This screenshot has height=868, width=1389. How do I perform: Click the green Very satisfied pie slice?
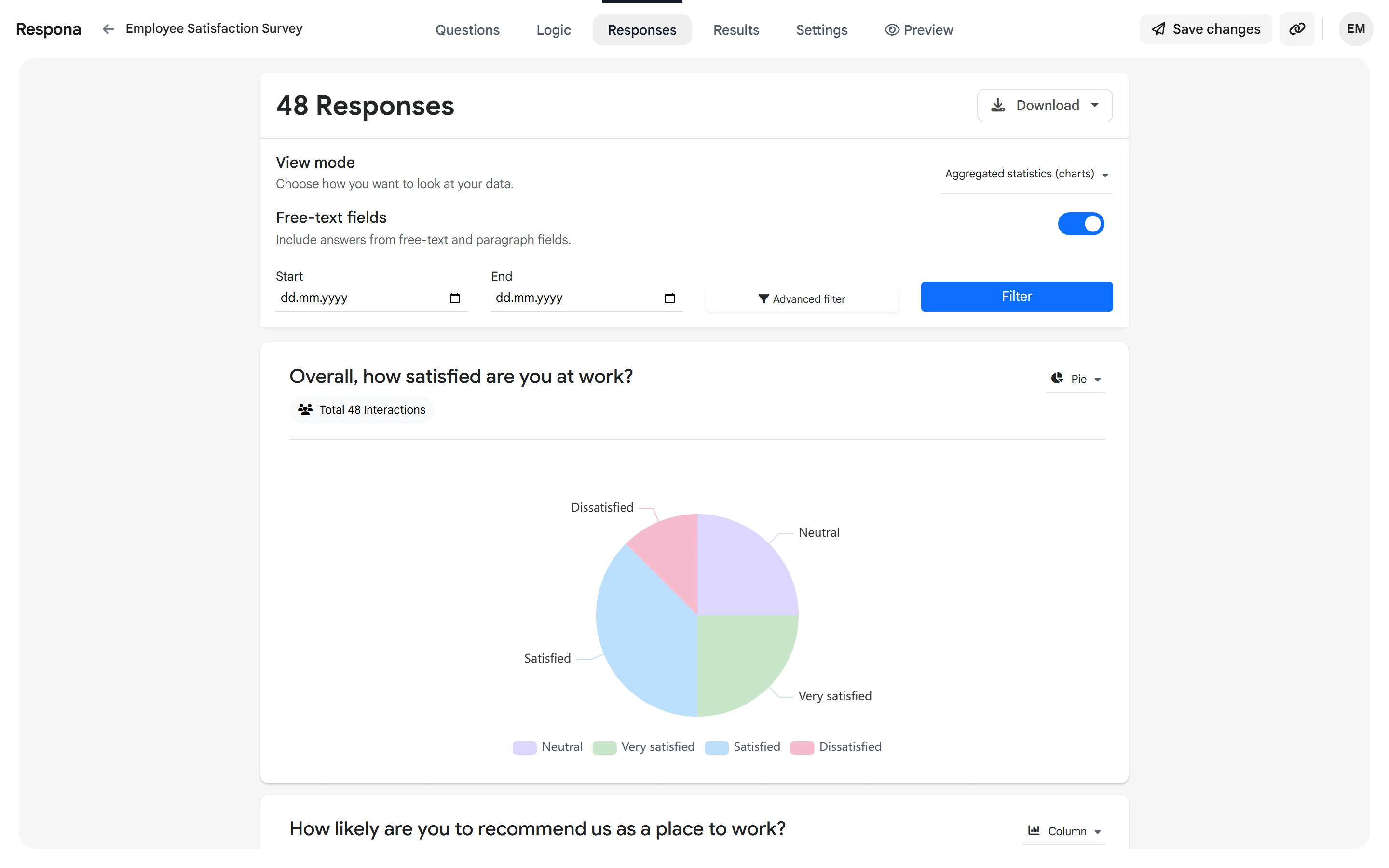(x=740, y=657)
